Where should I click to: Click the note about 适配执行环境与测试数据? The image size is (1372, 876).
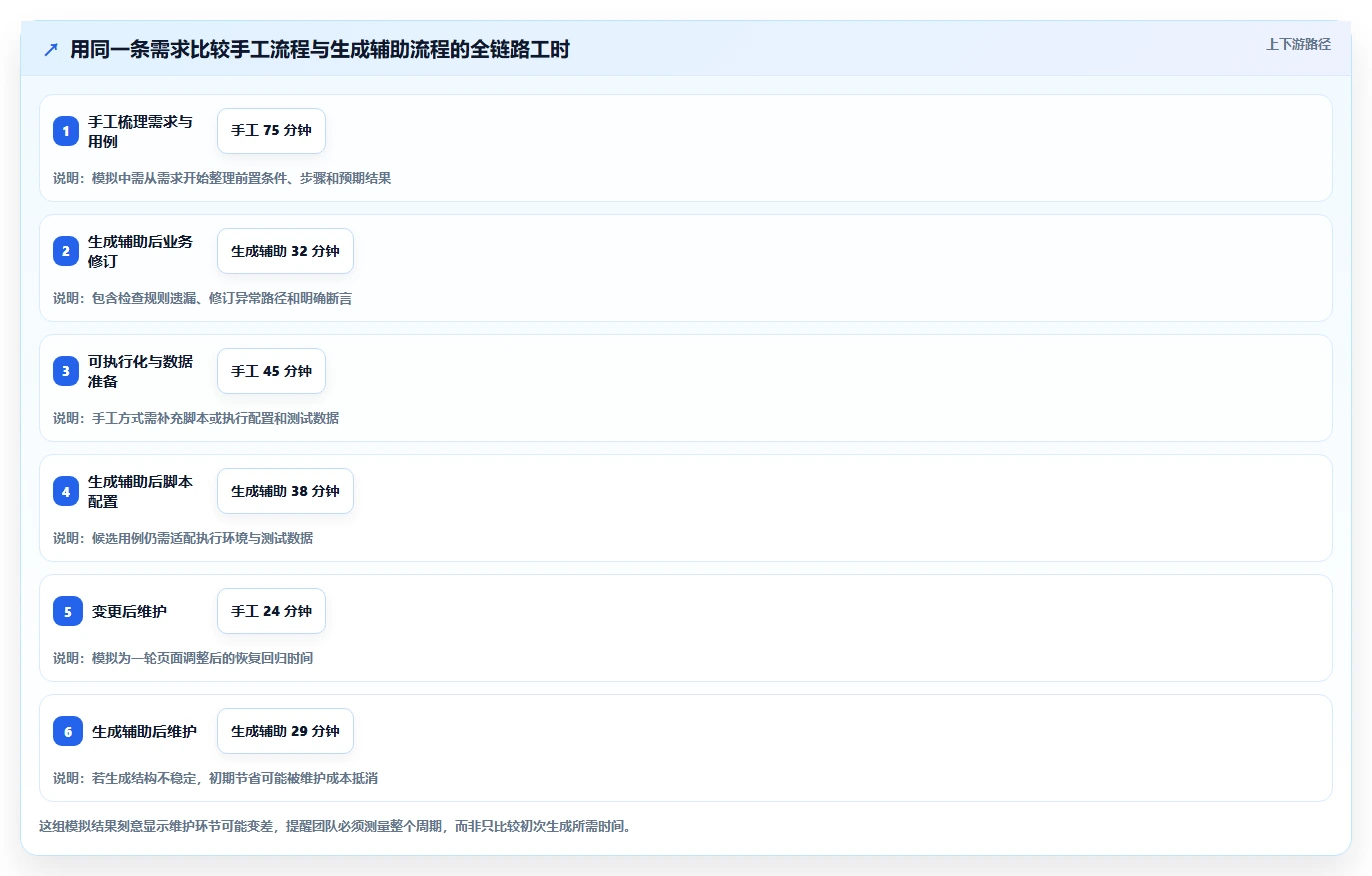pos(183,538)
